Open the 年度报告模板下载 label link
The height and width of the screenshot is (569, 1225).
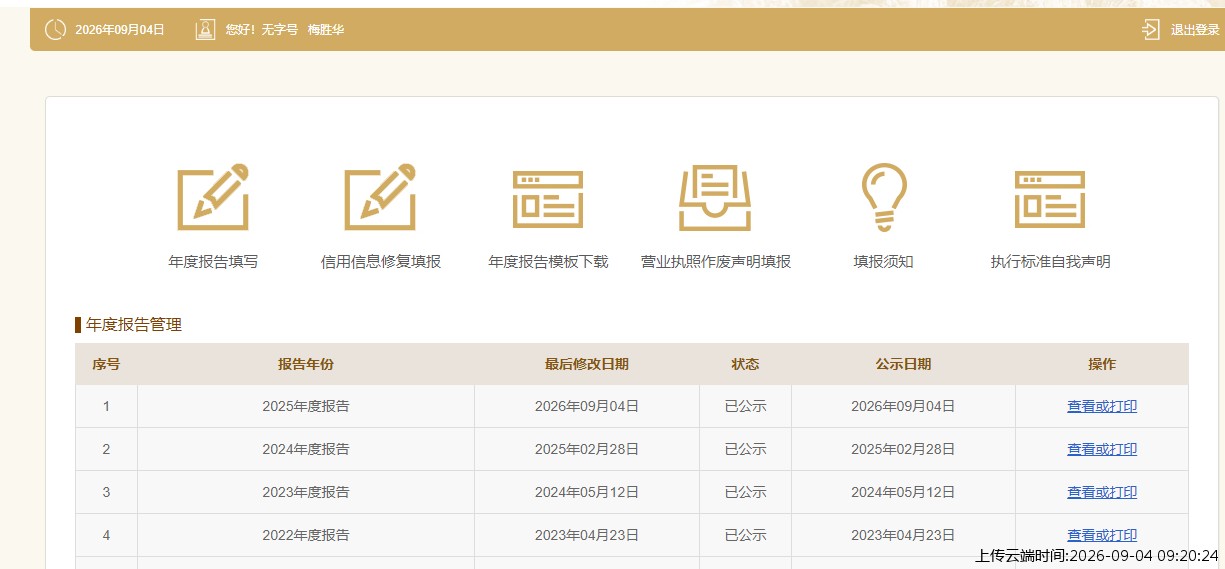pos(548,262)
